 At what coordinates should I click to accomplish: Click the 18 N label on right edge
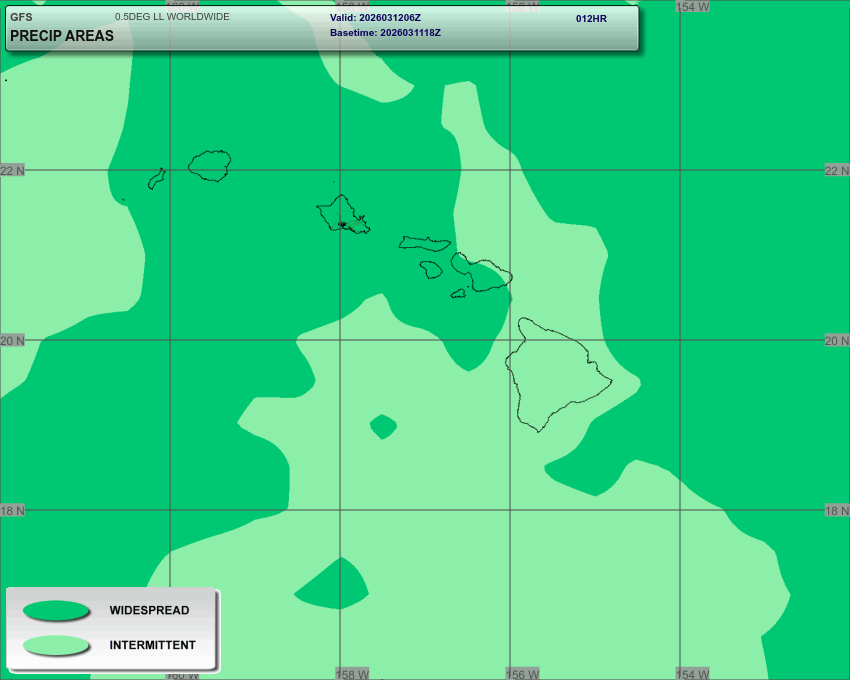pos(836,511)
